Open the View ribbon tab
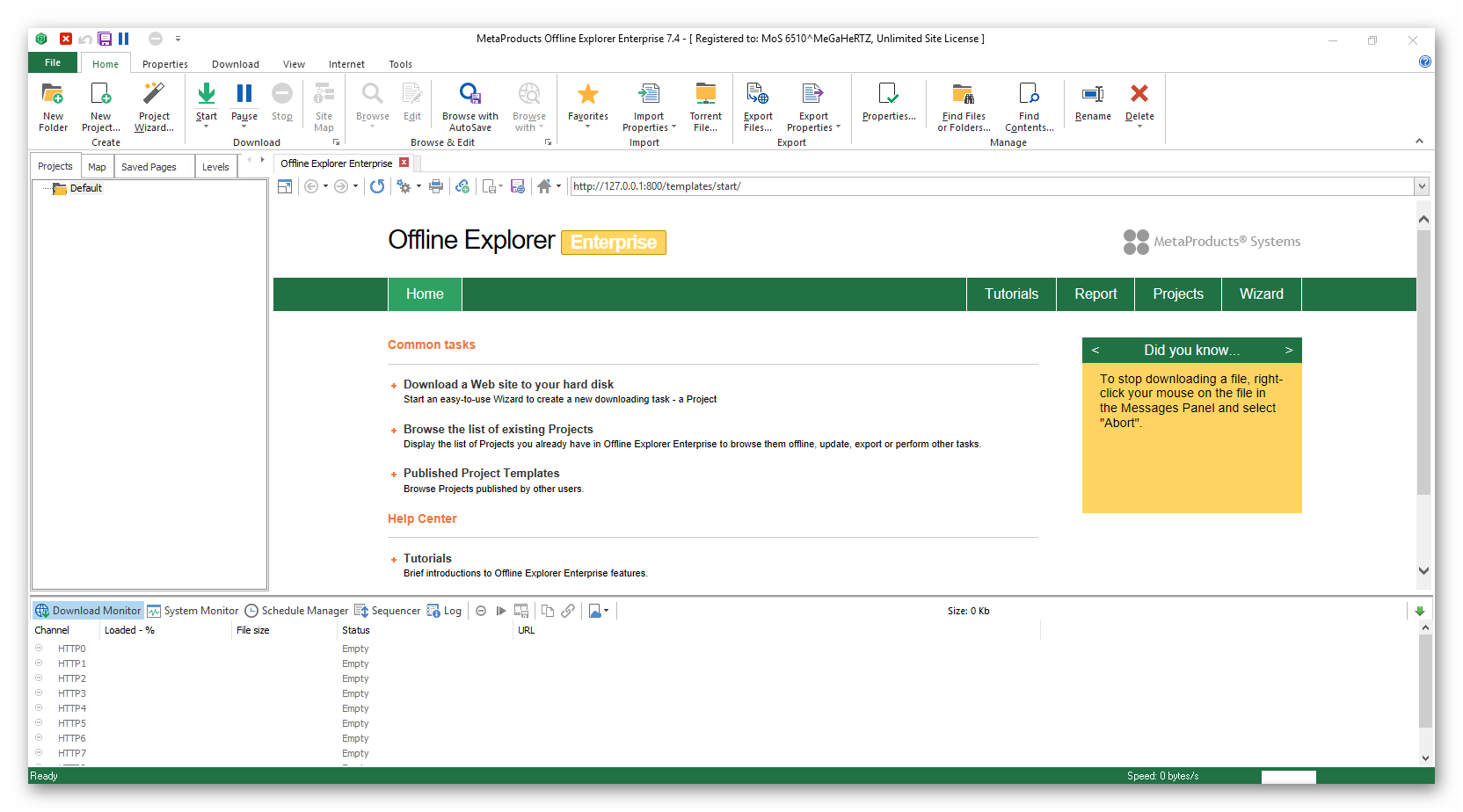The image size is (1463, 812). point(294,64)
